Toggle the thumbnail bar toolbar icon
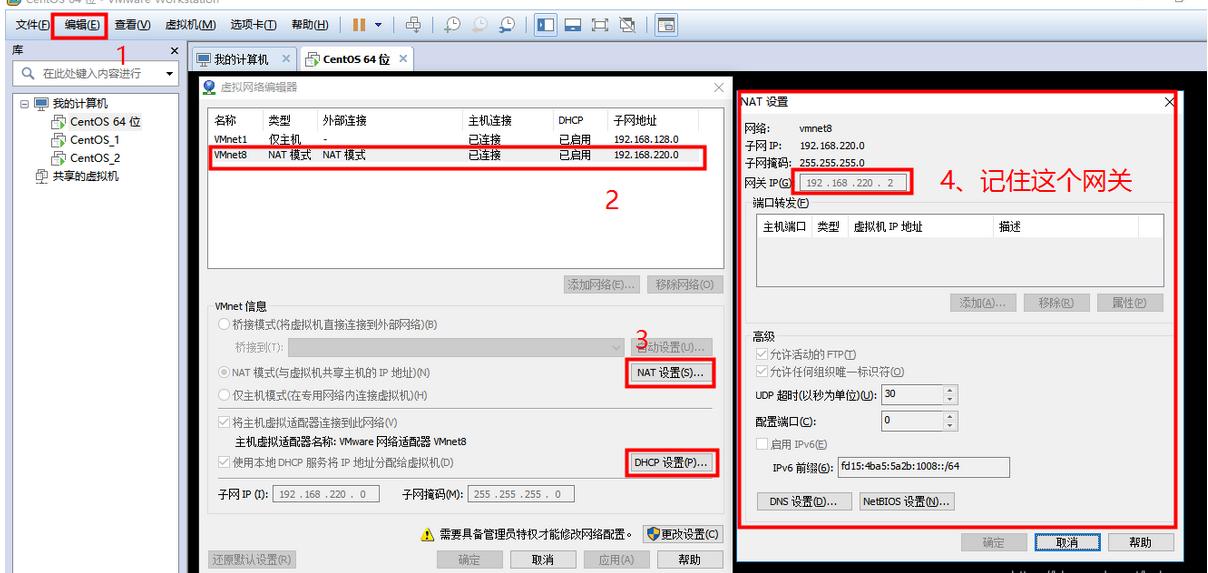Viewport: 1208px width, 573px height. tap(573, 24)
